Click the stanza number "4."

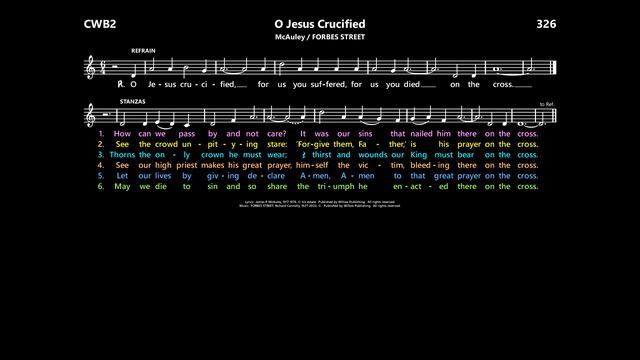pos(101,165)
